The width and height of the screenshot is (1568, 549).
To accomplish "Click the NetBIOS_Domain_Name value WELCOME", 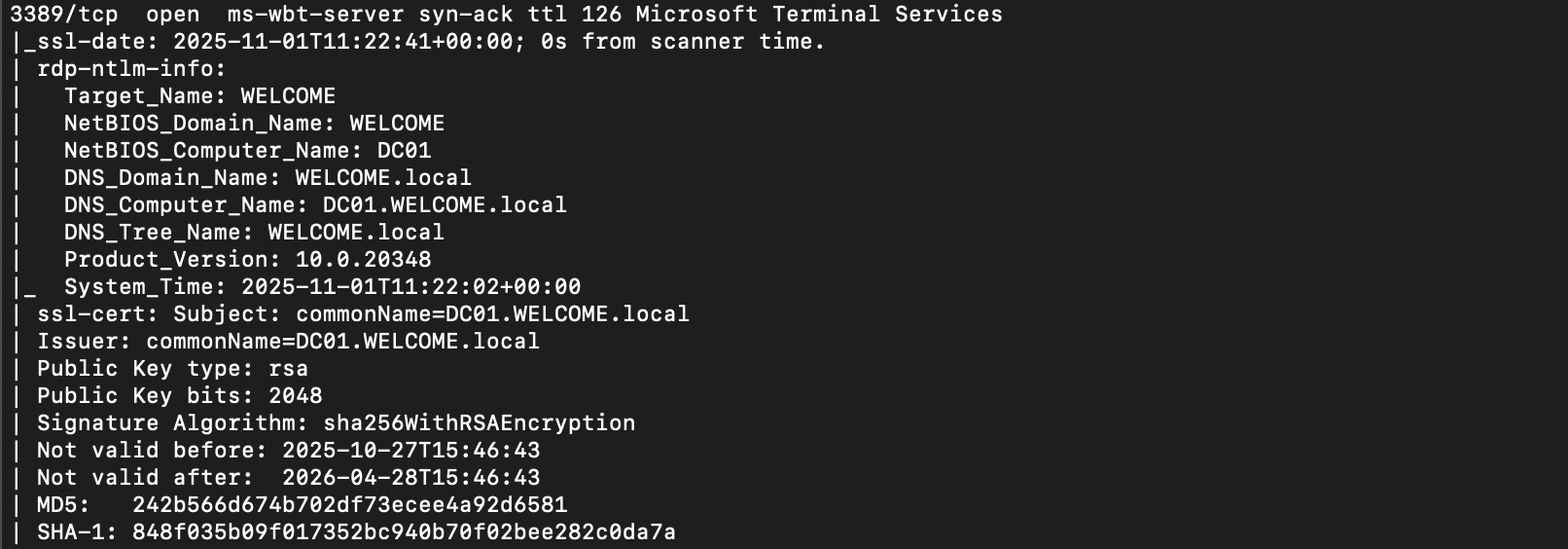I will click(x=397, y=124).
